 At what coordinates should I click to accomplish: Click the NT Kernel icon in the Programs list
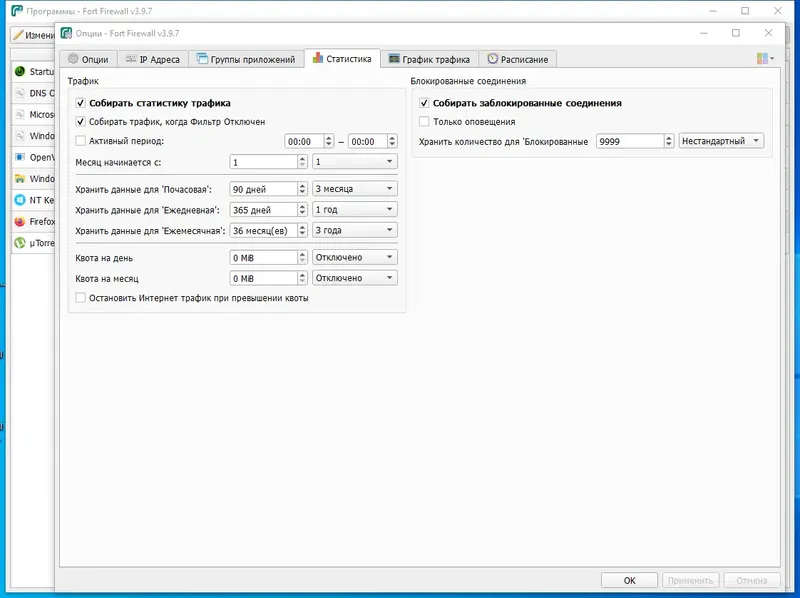point(20,200)
